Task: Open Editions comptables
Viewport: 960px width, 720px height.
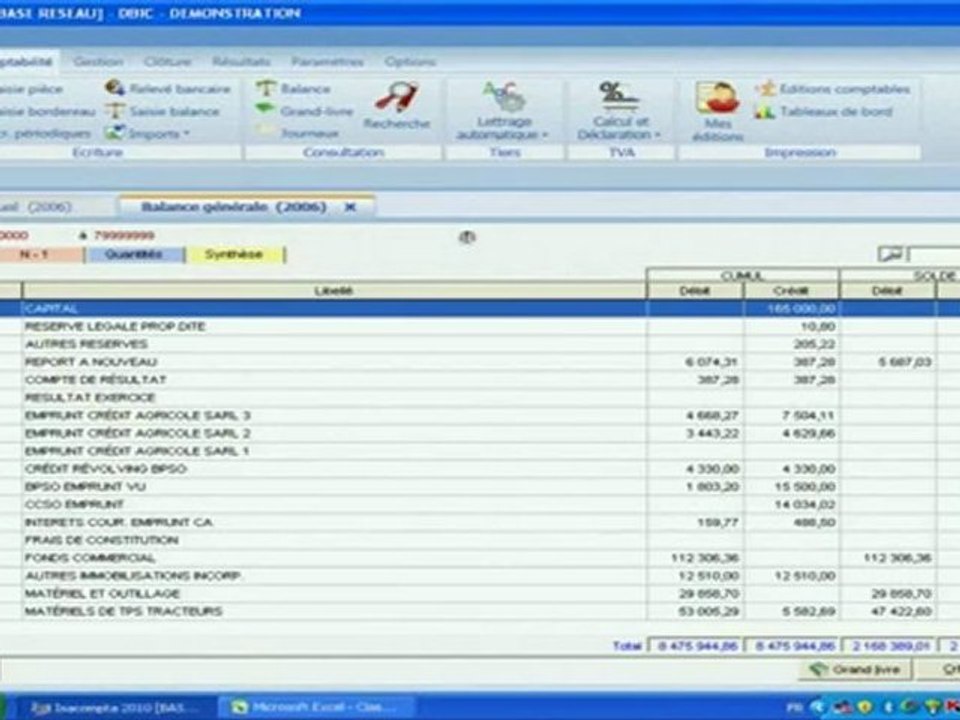Action: pos(834,89)
